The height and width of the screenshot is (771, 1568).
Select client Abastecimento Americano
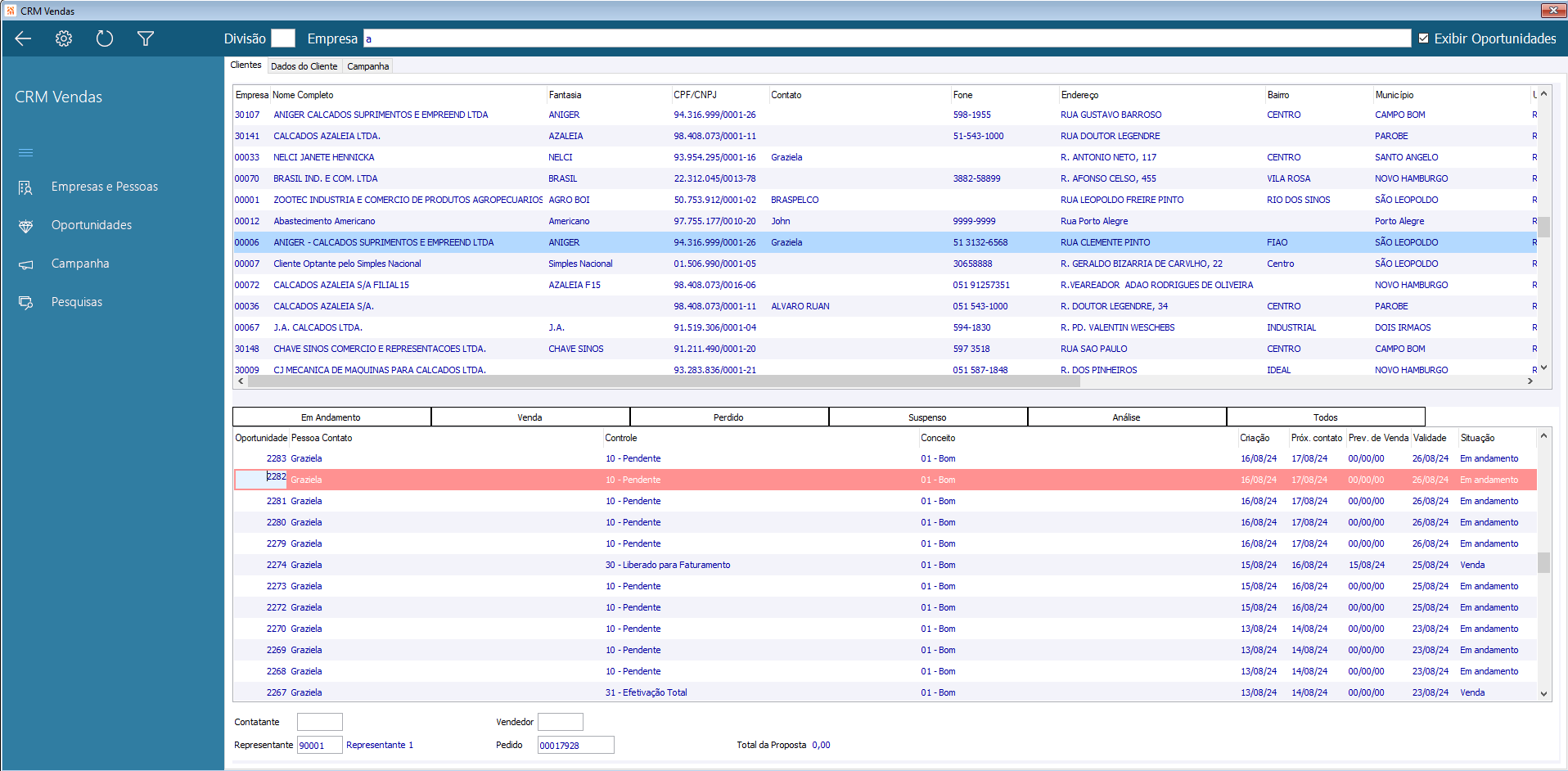(x=324, y=221)
